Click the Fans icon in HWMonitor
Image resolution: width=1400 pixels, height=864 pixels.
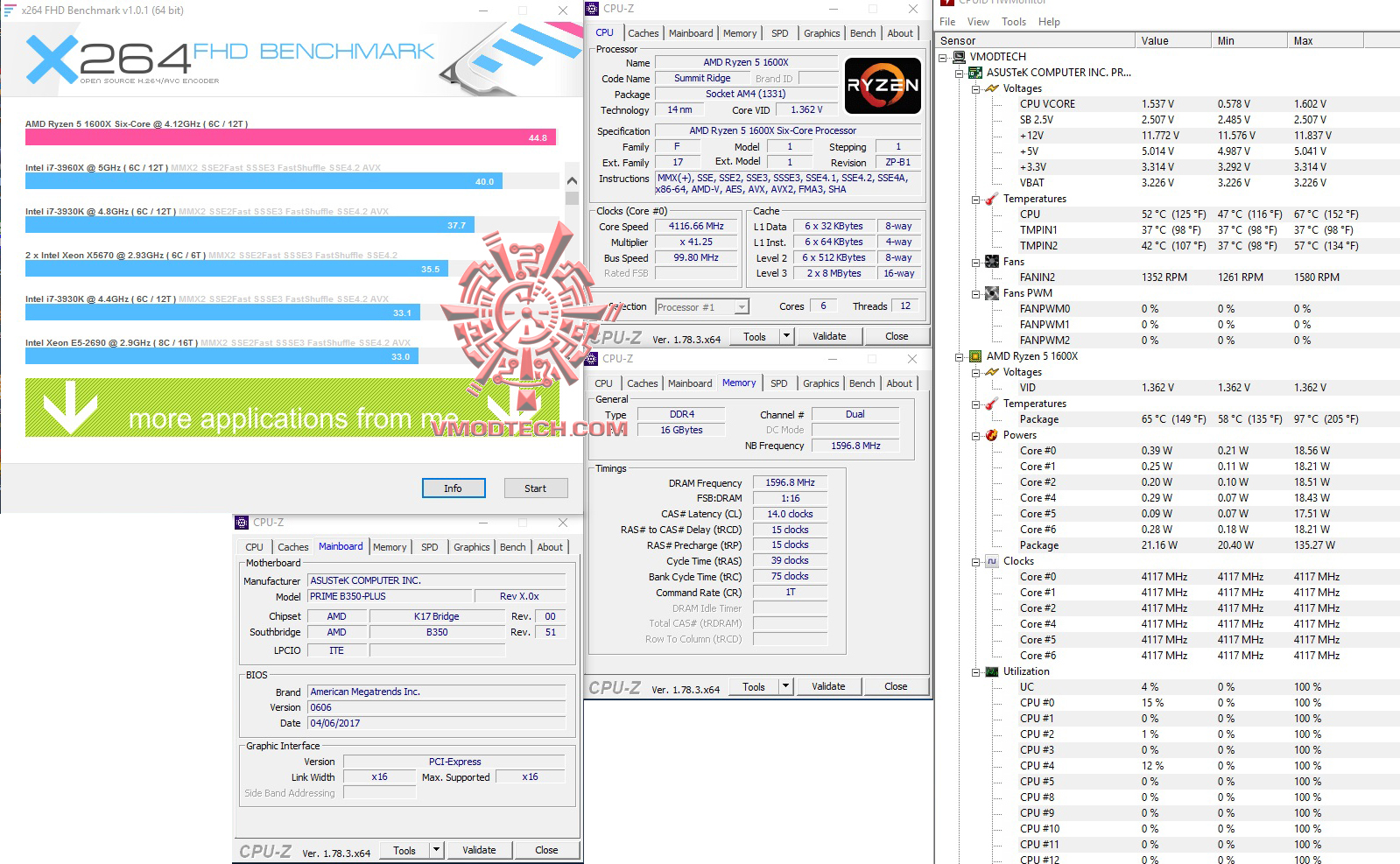pos(992,262)
